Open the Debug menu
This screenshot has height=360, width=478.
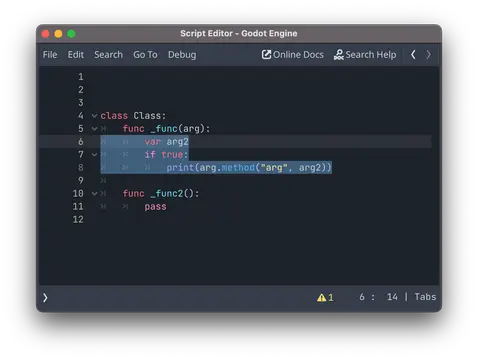point(182,55)
